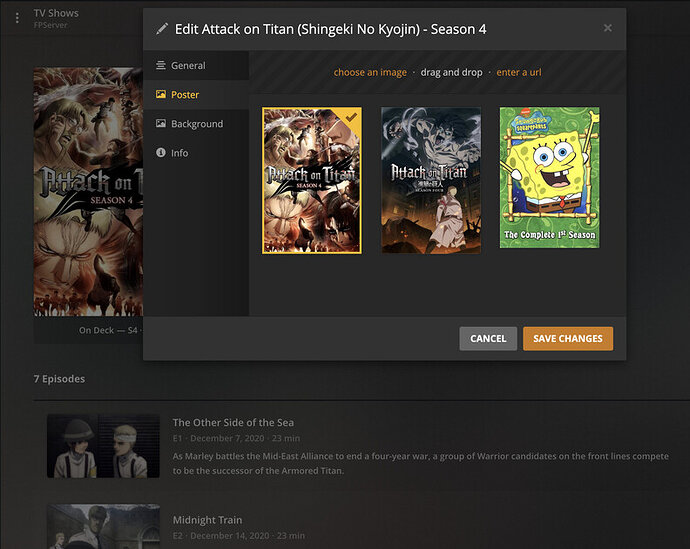
Task: Switch to the Info tab
Action: (196, 153)
